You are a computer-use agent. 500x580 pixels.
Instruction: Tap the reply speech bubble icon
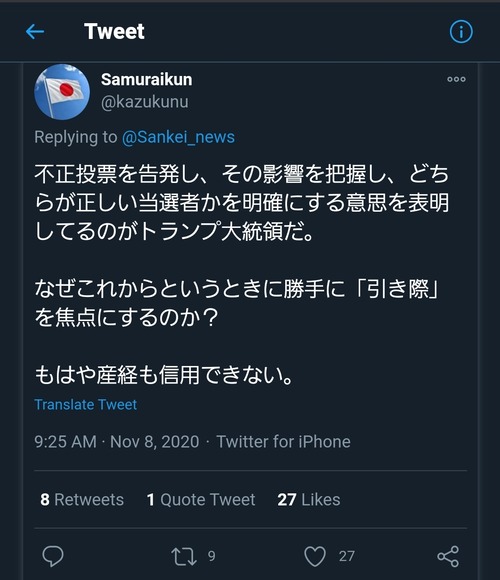coord(53,556)
